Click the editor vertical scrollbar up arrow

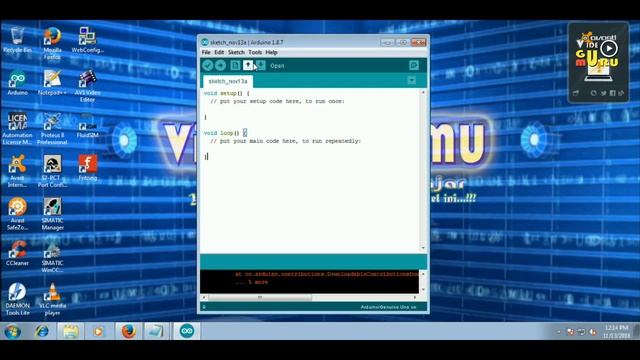423,93
